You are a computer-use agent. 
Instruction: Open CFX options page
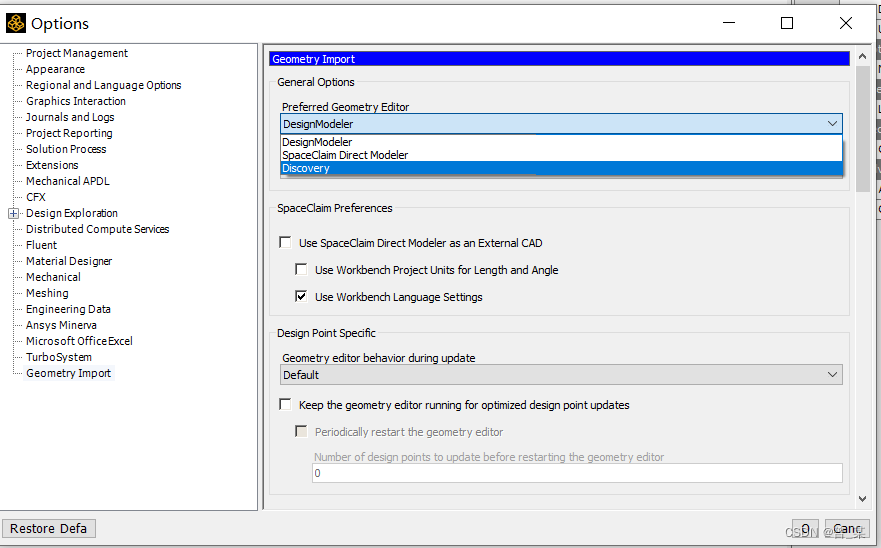pos(35,197)
